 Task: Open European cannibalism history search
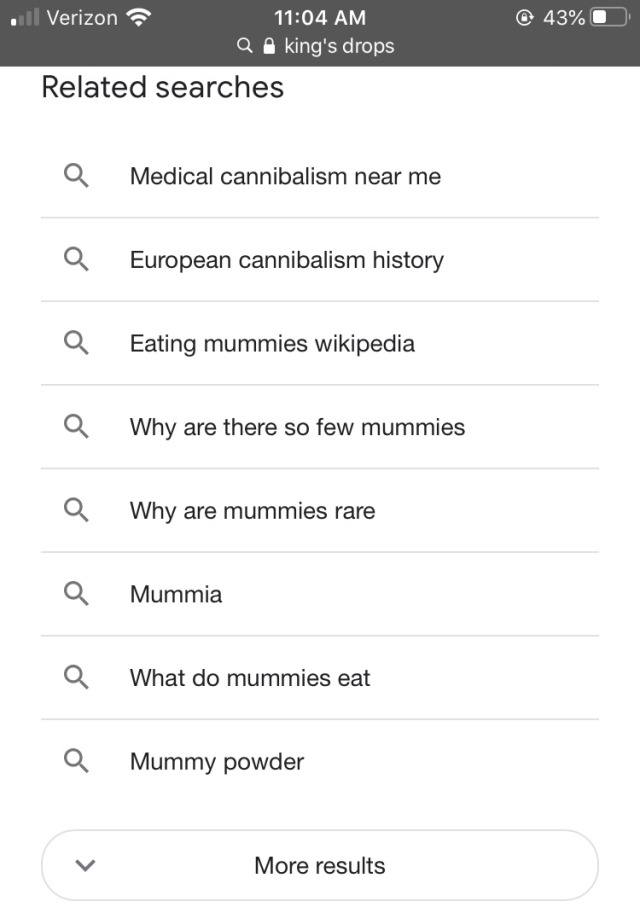click(319, 260)
